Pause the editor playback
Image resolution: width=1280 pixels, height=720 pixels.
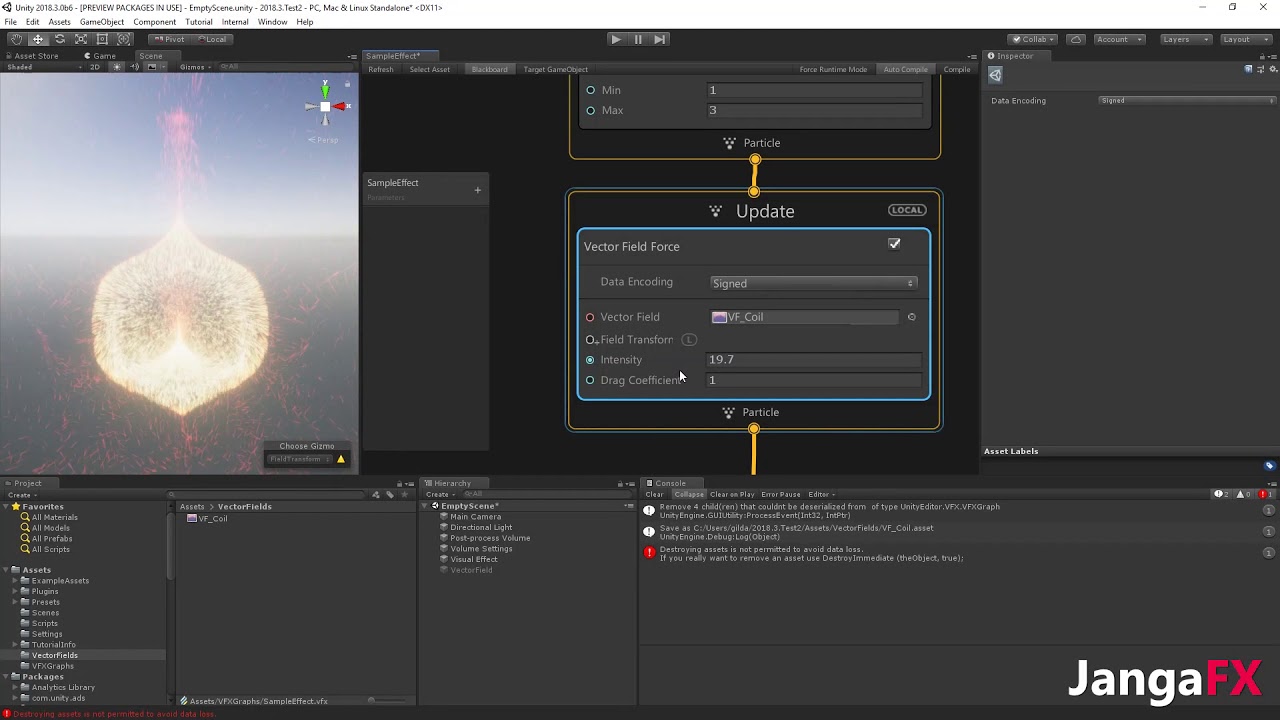[x=638, y=39]
